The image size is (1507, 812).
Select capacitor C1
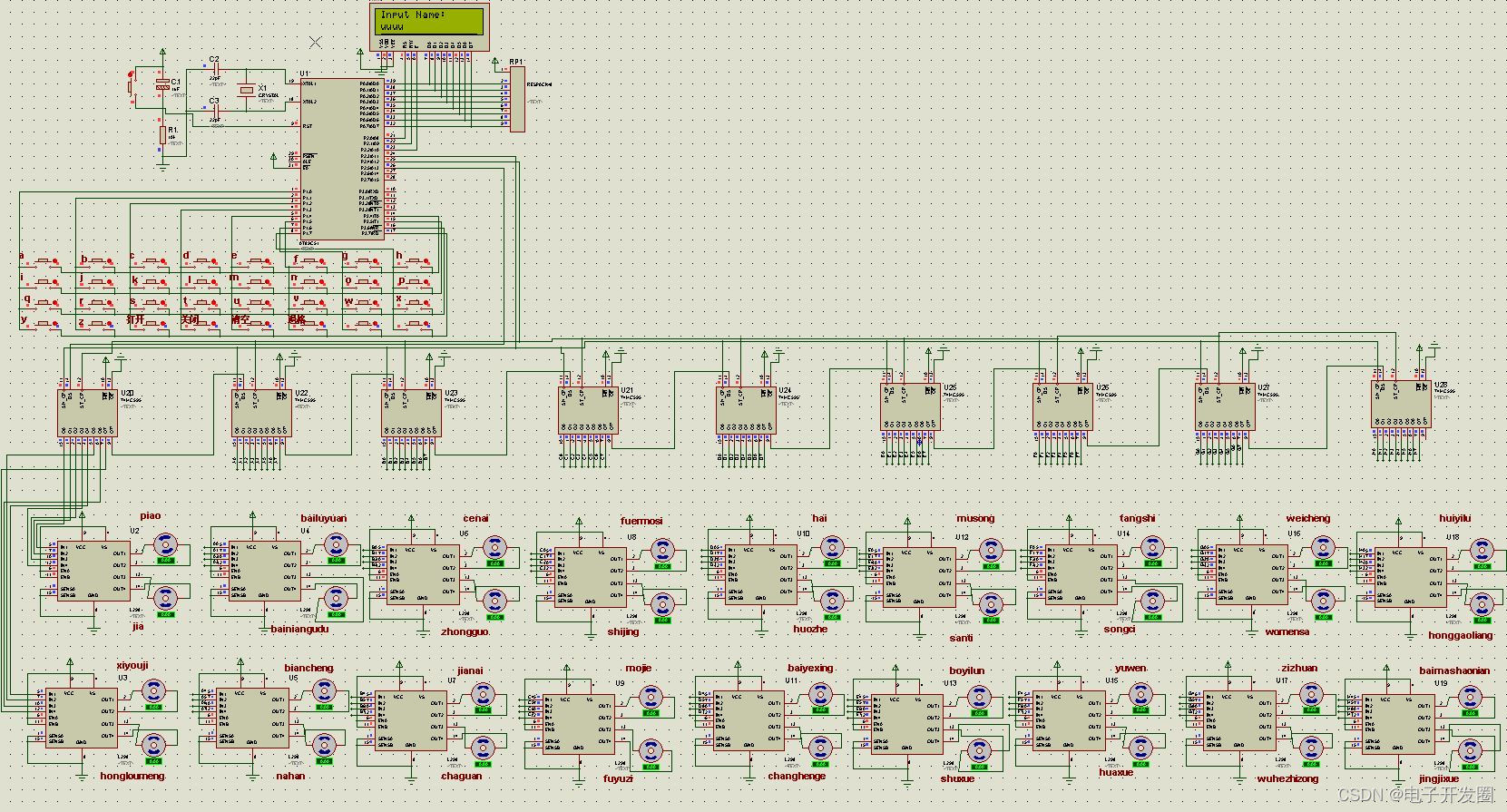click(162, 84)
